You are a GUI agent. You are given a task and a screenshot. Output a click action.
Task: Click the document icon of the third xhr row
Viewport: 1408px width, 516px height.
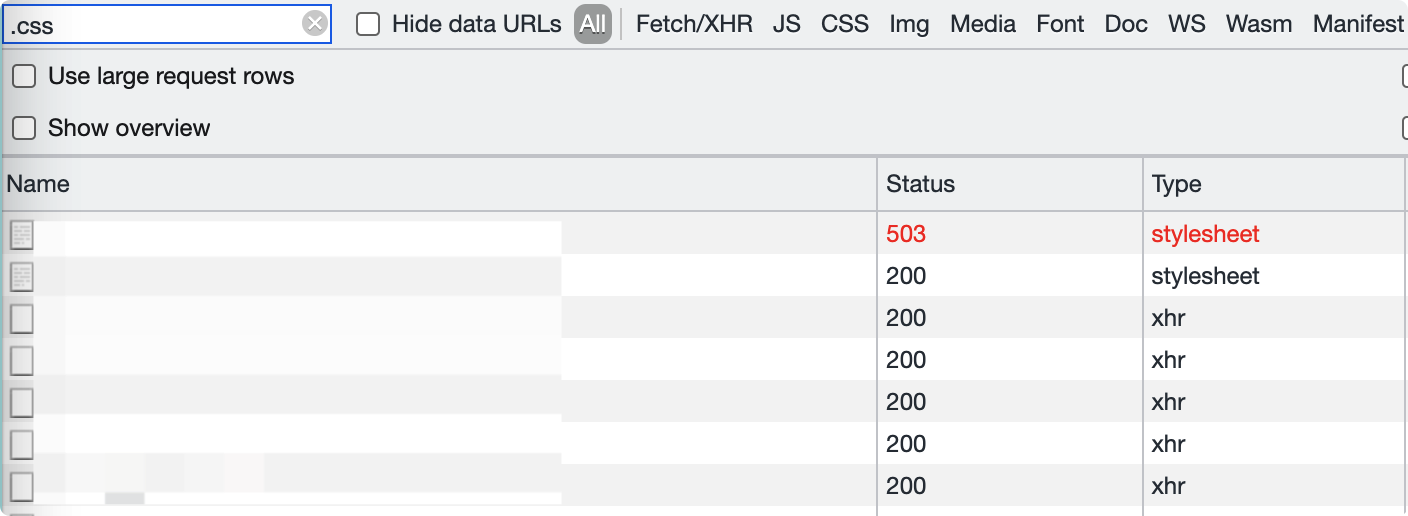22,403
